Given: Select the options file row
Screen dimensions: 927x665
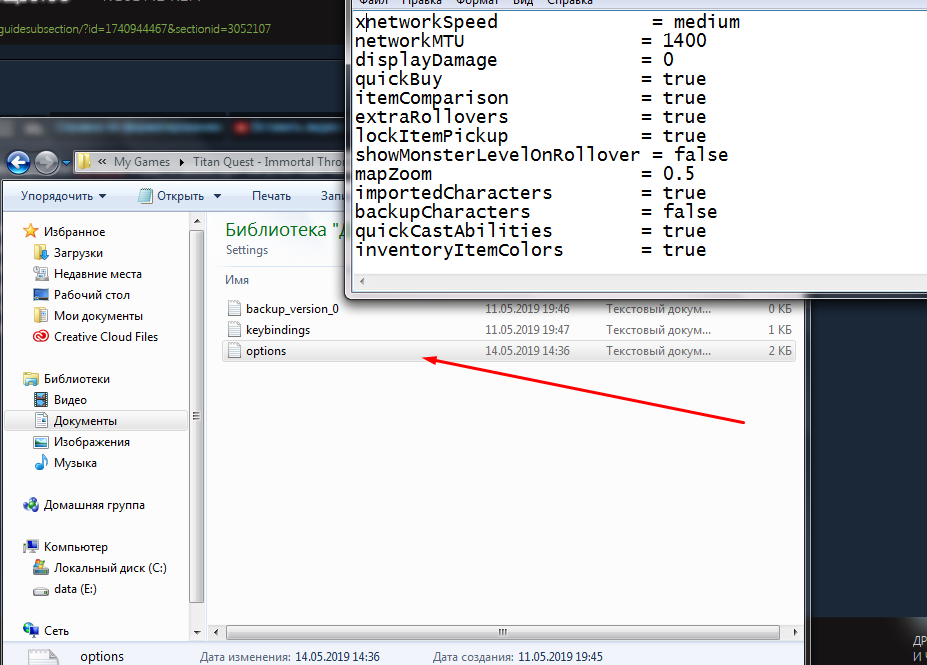Looking at the screenshot, I should tap(508, 351).
